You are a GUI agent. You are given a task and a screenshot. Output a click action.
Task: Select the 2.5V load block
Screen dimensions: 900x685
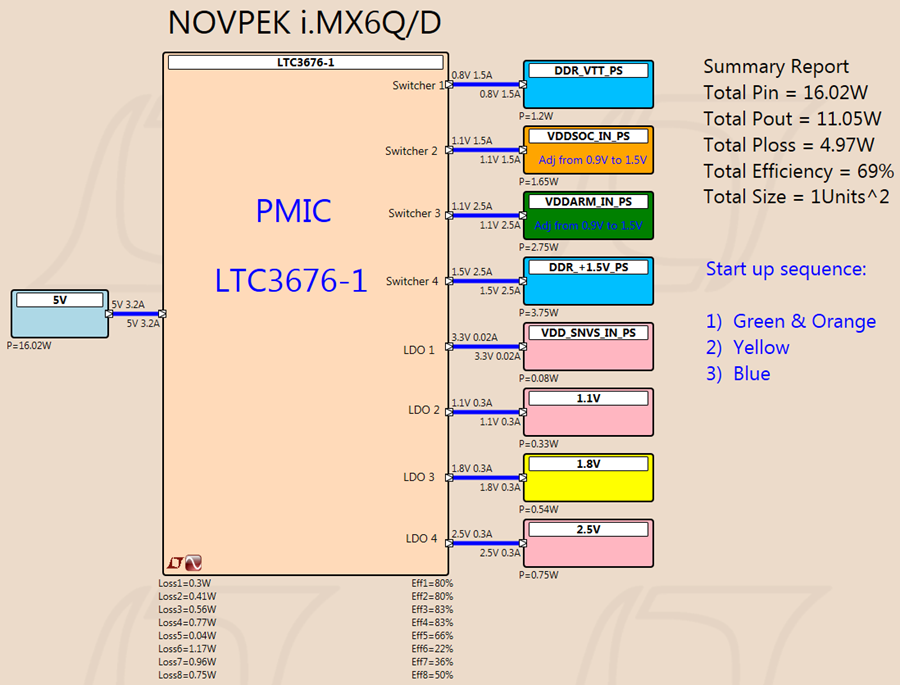(x=588, y=543)
